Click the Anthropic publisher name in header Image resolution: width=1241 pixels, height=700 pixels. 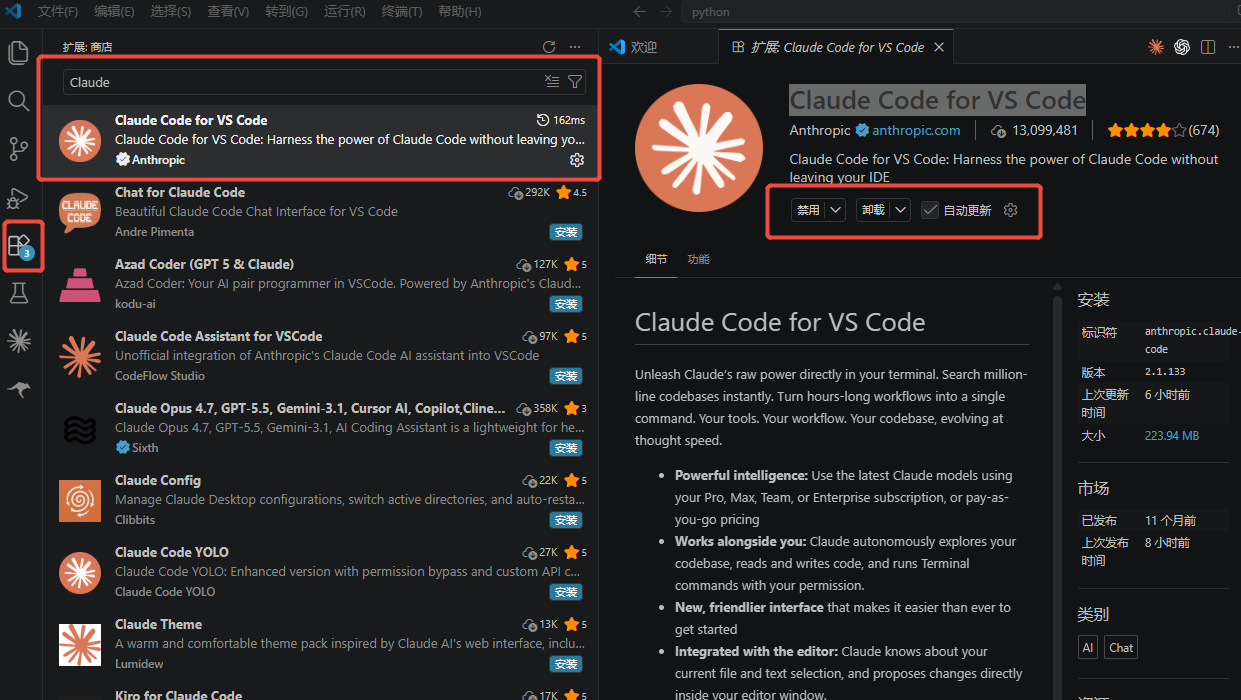pos(819,130)
